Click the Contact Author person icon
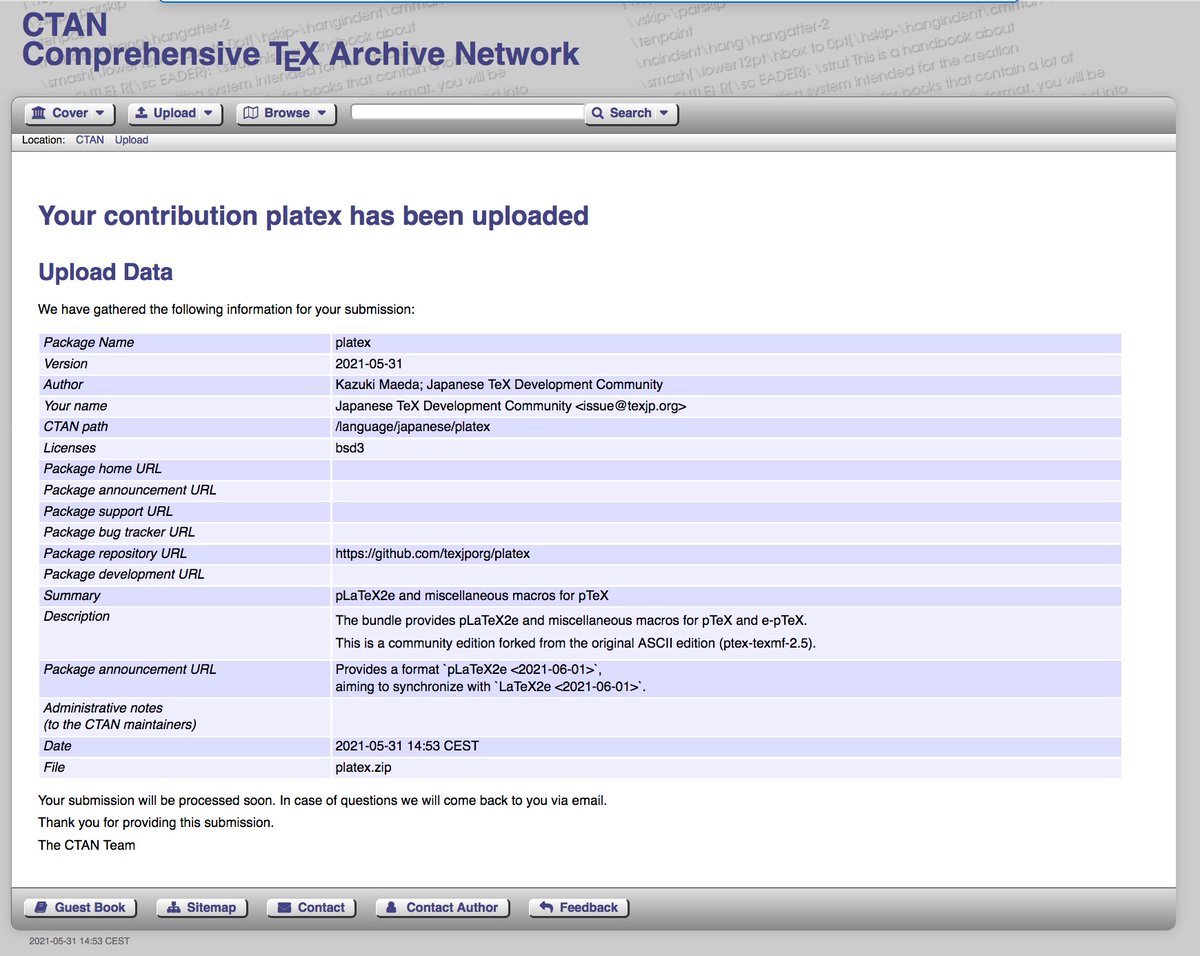Image resolution: width=1200 pixels, height=956 pixels. [x=391, y=907]
